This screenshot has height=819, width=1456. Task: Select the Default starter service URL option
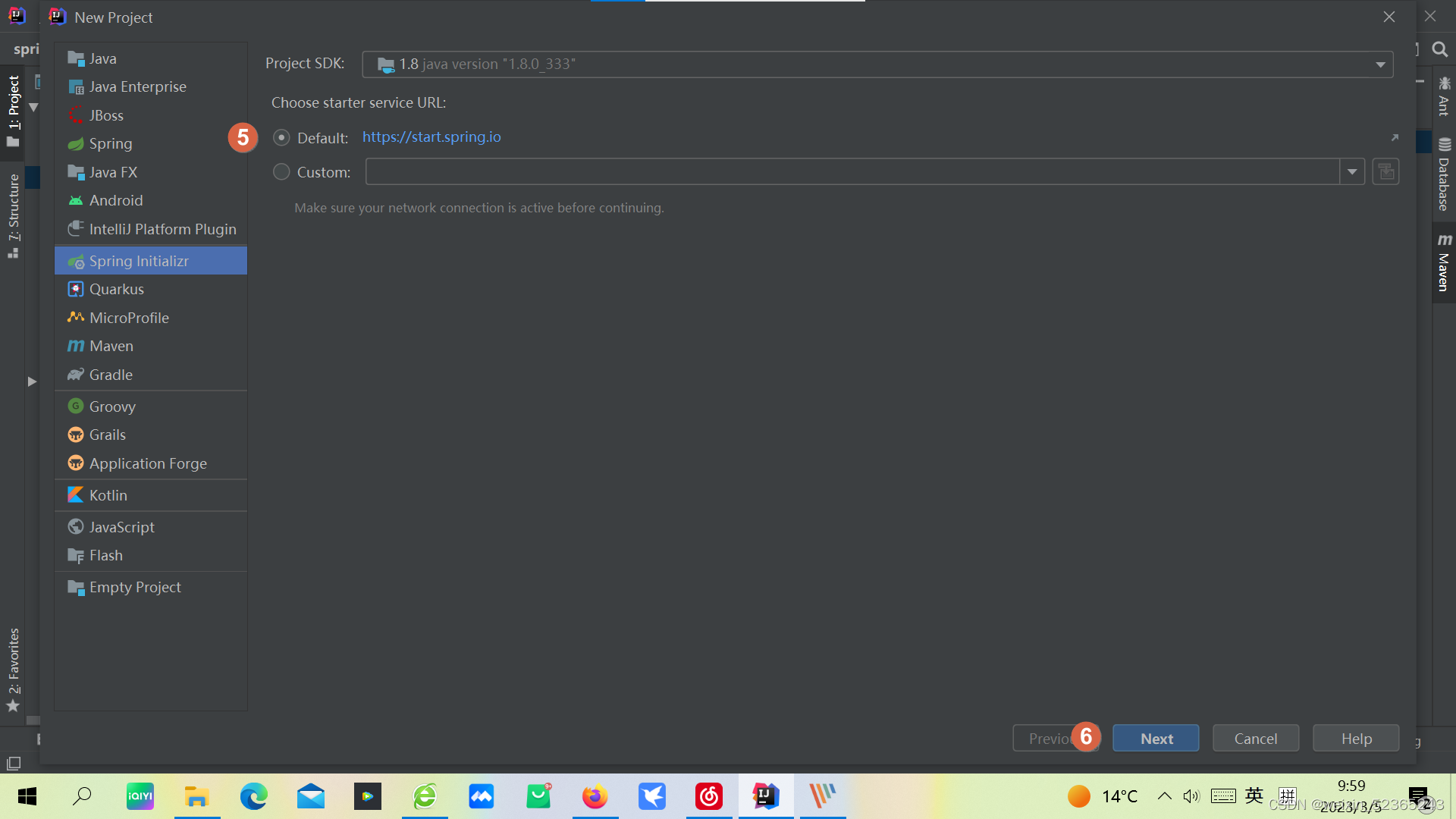(281, 137)
